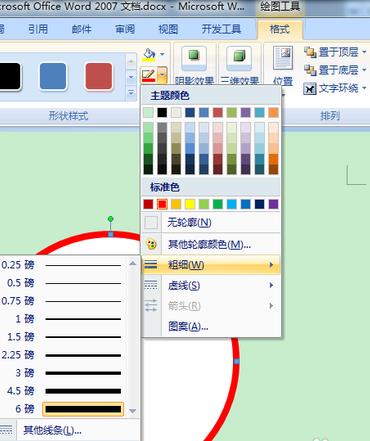The image size is (370, 441).
Task: Click the palette icon beside 其他轮廓颜色
Action: pyautogui.click(x=151, y=245)
